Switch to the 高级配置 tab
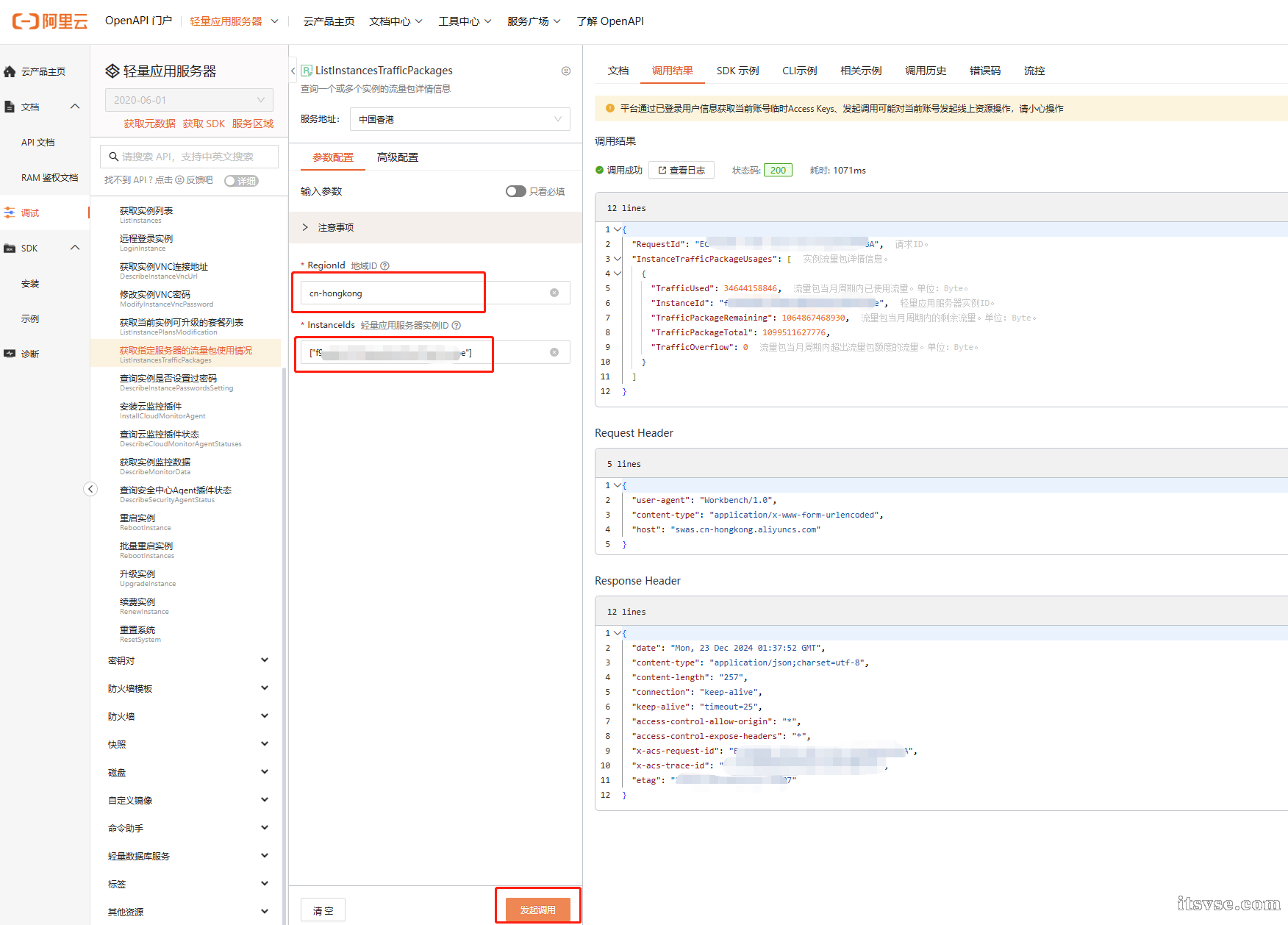 398,157
